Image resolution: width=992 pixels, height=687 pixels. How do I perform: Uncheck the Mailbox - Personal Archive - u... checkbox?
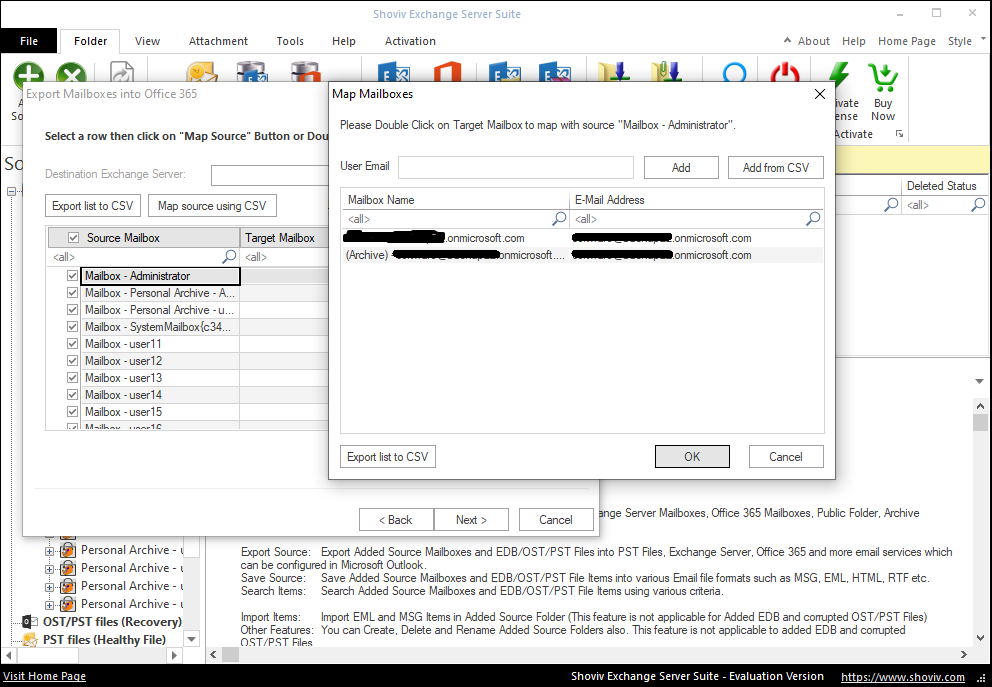pos(72,310)
